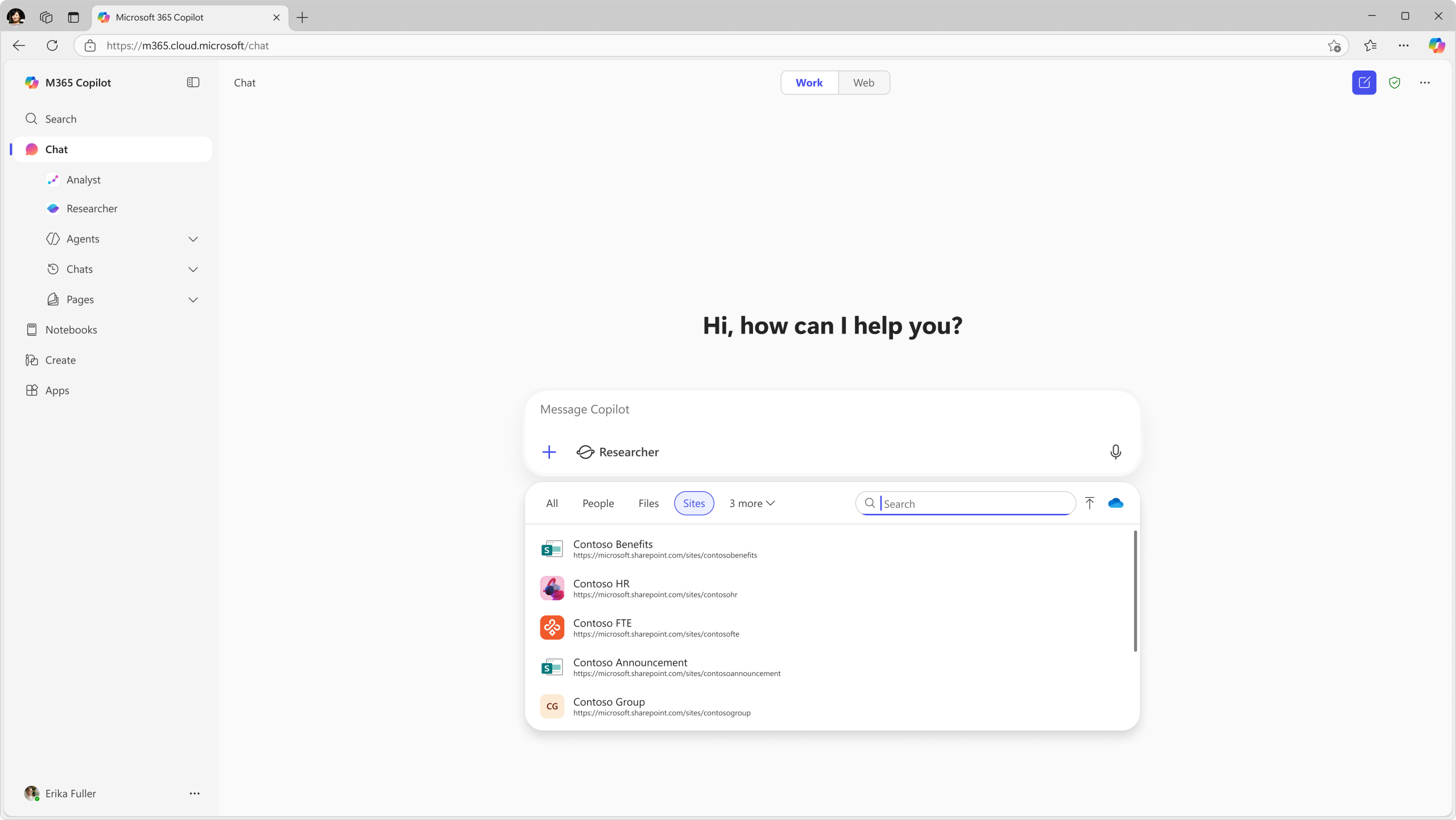The height and width of the screenshot is (820, 1456).
Task: Open Search in the left navigation
Action: (112, 119)
